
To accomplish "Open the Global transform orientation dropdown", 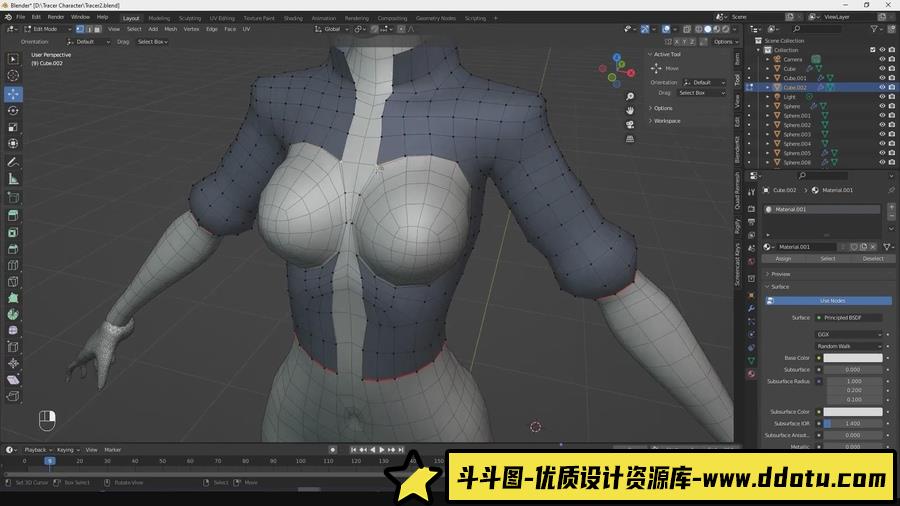I will (x=332, y=29).
